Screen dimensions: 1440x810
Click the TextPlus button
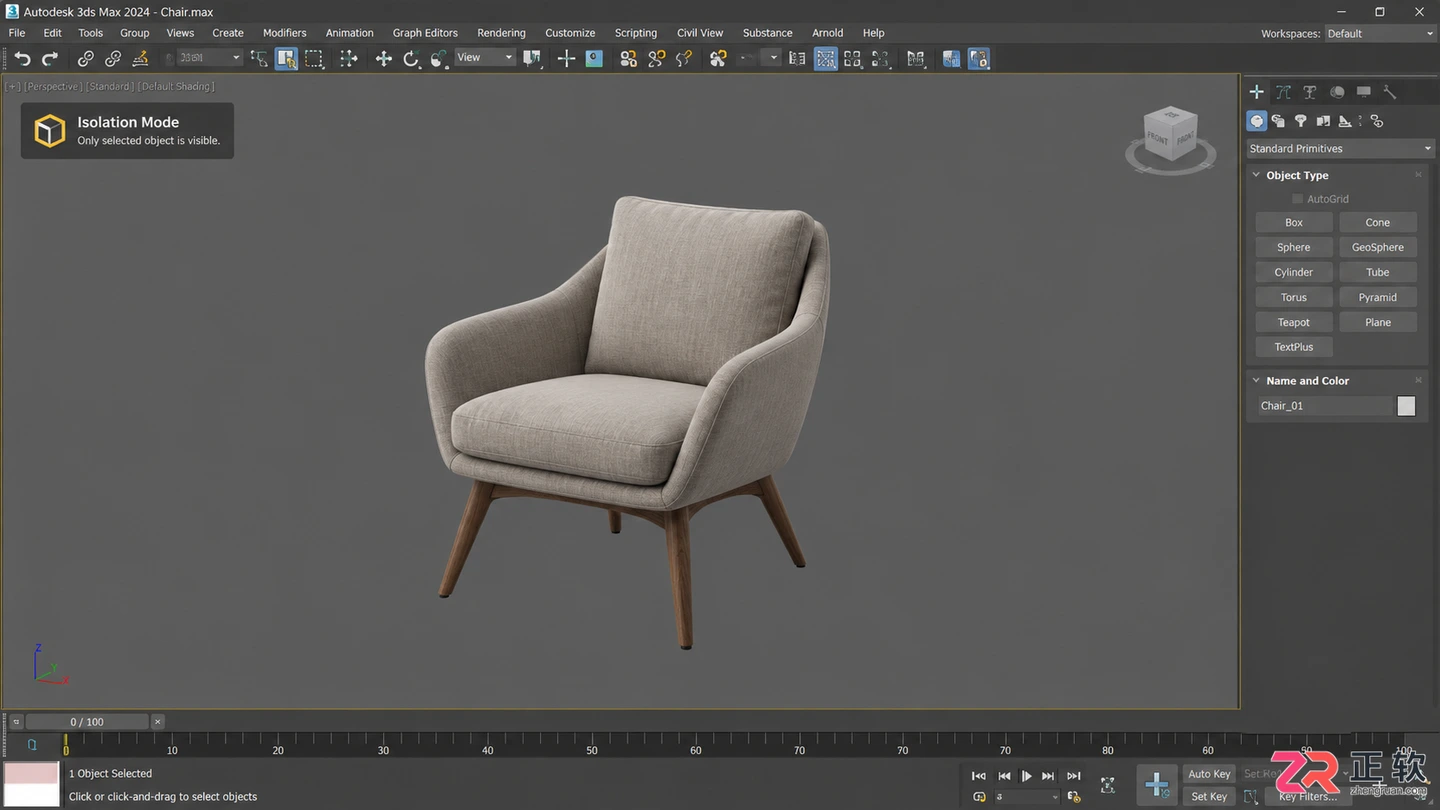click(1294, 347)
